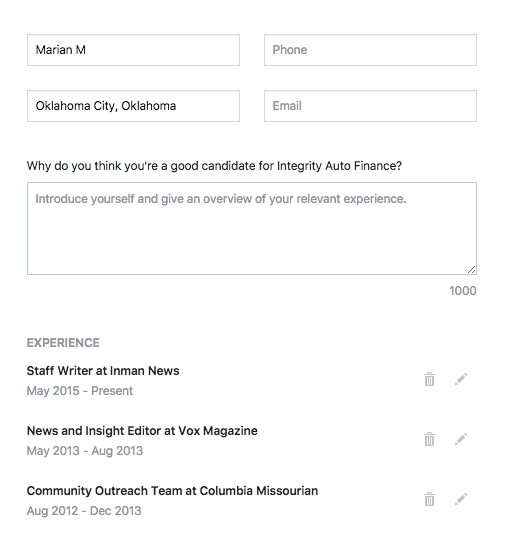The height and width of the screenshot is (537, 508).
Task: Click the EXPERIENCE section heading
Action: click(x=63, y=343)
